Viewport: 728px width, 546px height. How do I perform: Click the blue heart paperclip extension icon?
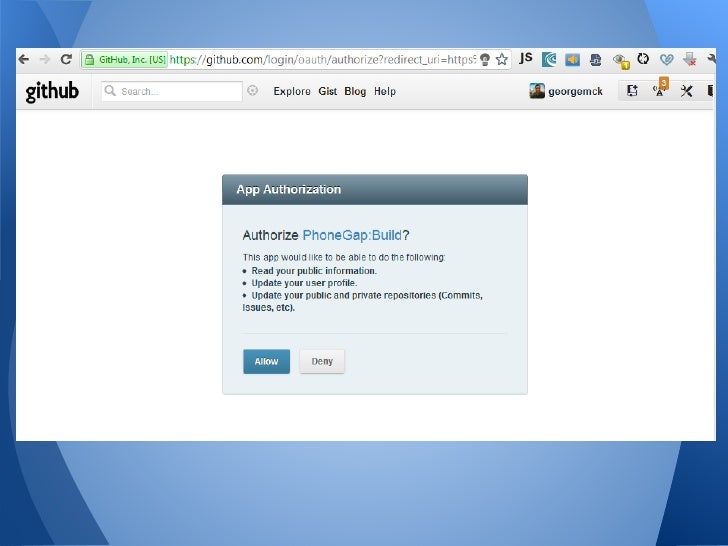[666, 59]
